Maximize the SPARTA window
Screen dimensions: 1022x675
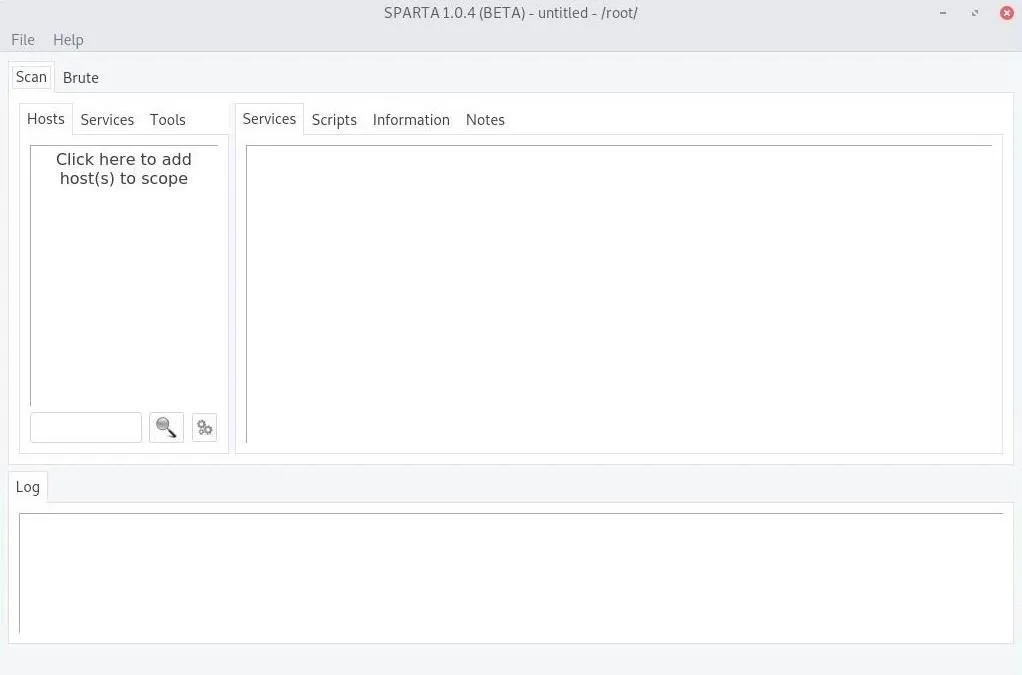pos(975,13)
